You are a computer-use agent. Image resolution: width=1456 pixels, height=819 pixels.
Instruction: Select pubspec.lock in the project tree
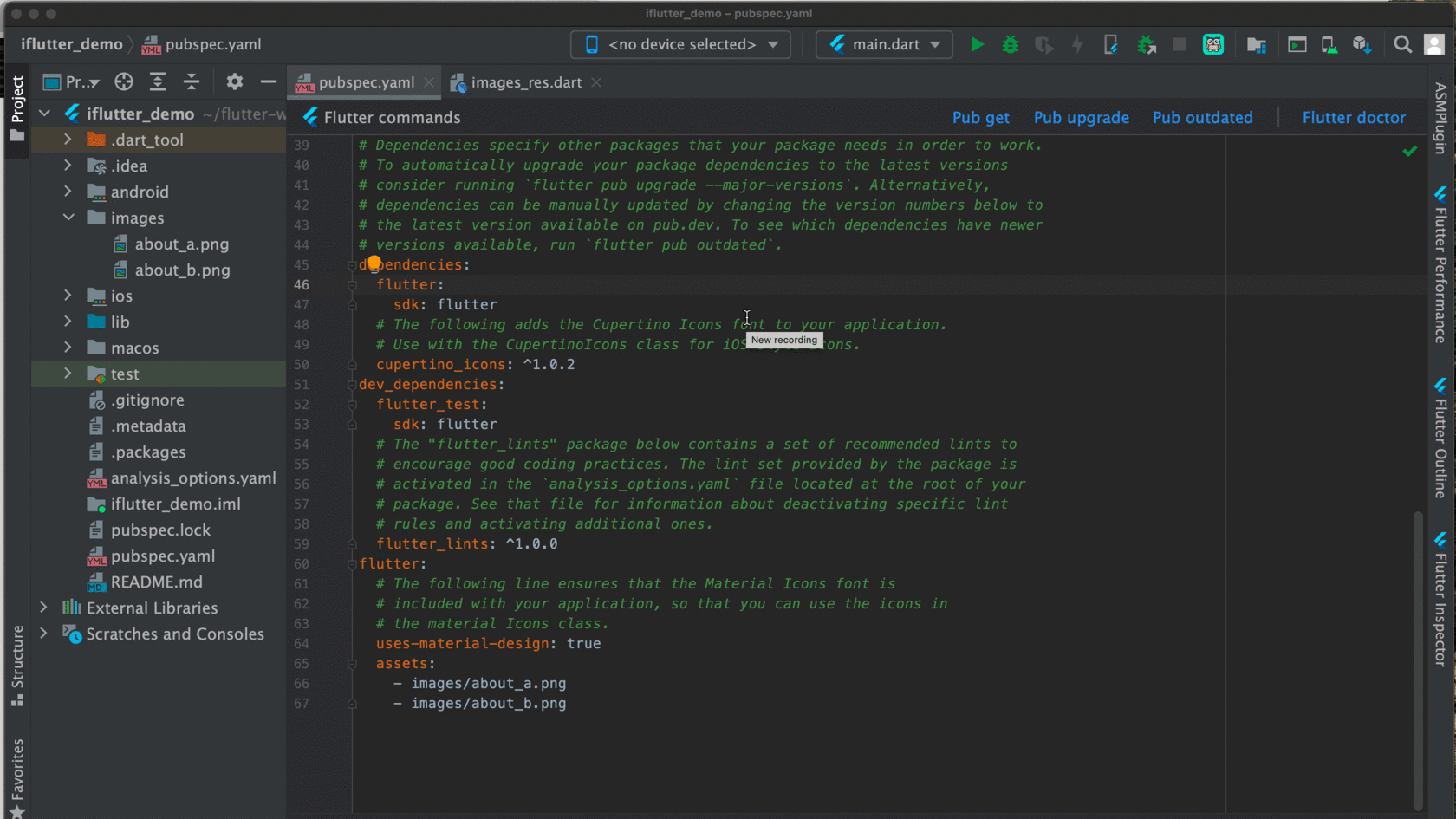click(x=160, y=530)
